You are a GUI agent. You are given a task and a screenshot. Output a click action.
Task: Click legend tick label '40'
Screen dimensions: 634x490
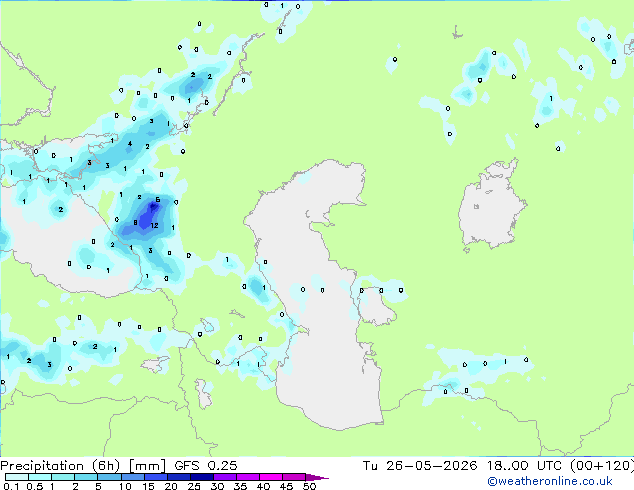pos(263,486)
